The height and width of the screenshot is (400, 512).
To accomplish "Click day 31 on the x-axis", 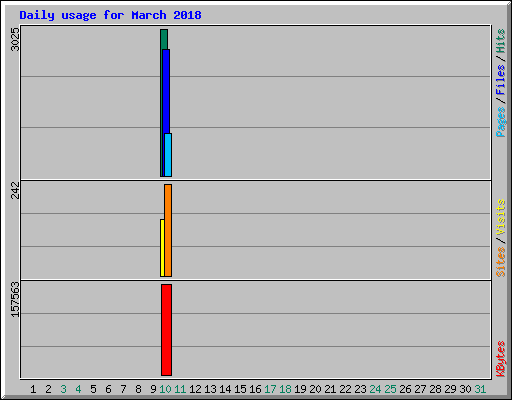I will (x=480, y=389).
